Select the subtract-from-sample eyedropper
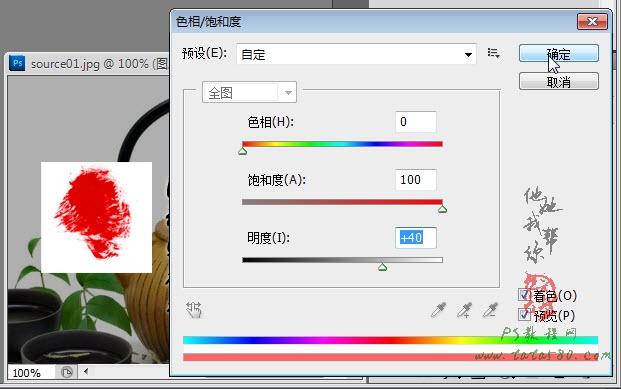Viewport: 621px width, 389px height. click(x=490, y=310)
